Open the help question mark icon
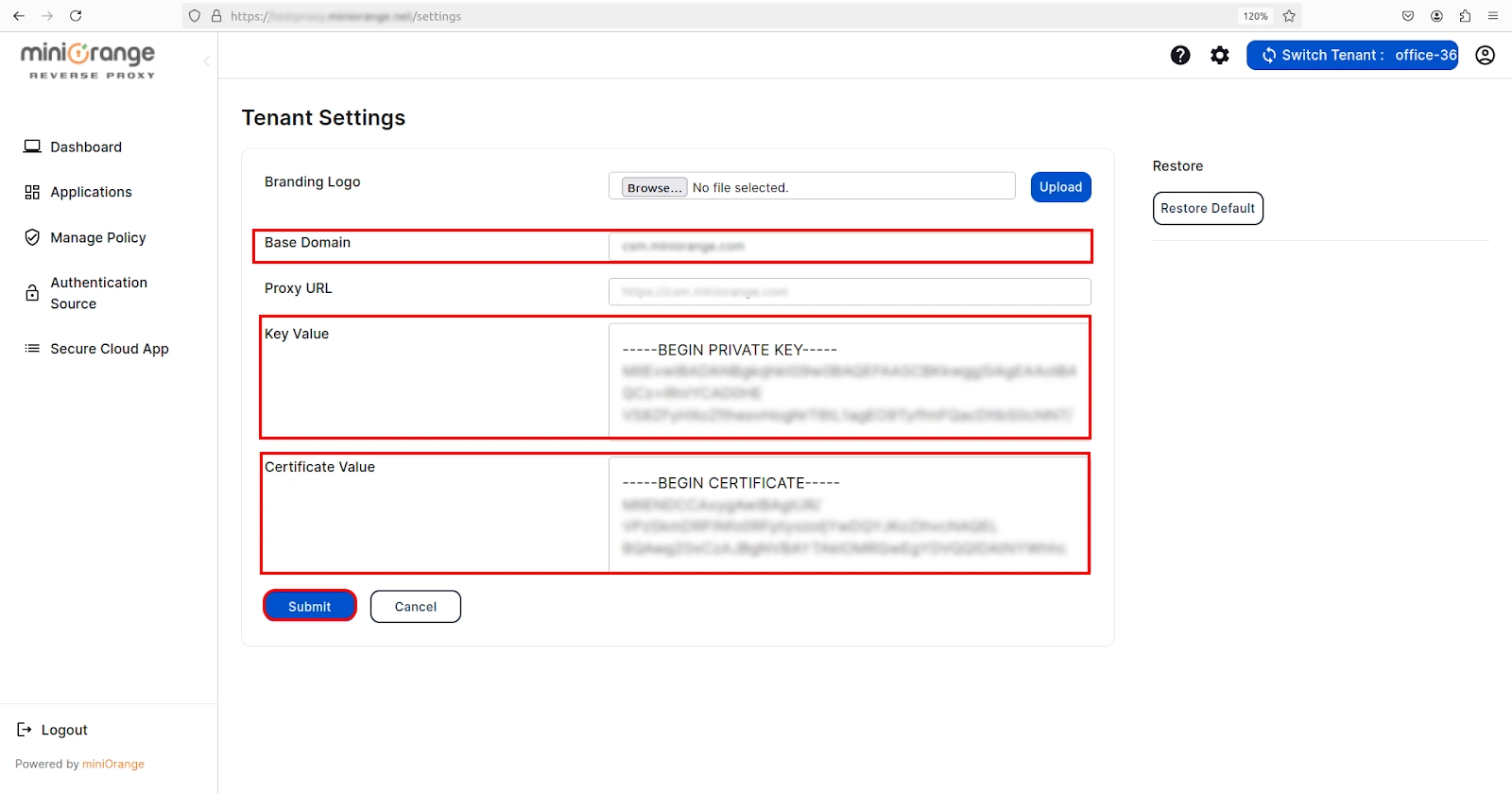Screen dimensions: 1512x794 pos(1180,55)
